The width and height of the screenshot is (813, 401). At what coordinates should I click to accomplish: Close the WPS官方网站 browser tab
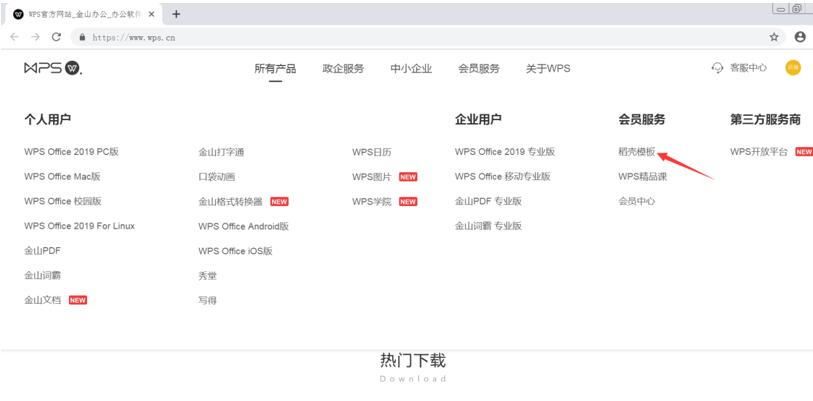[151, 14]
